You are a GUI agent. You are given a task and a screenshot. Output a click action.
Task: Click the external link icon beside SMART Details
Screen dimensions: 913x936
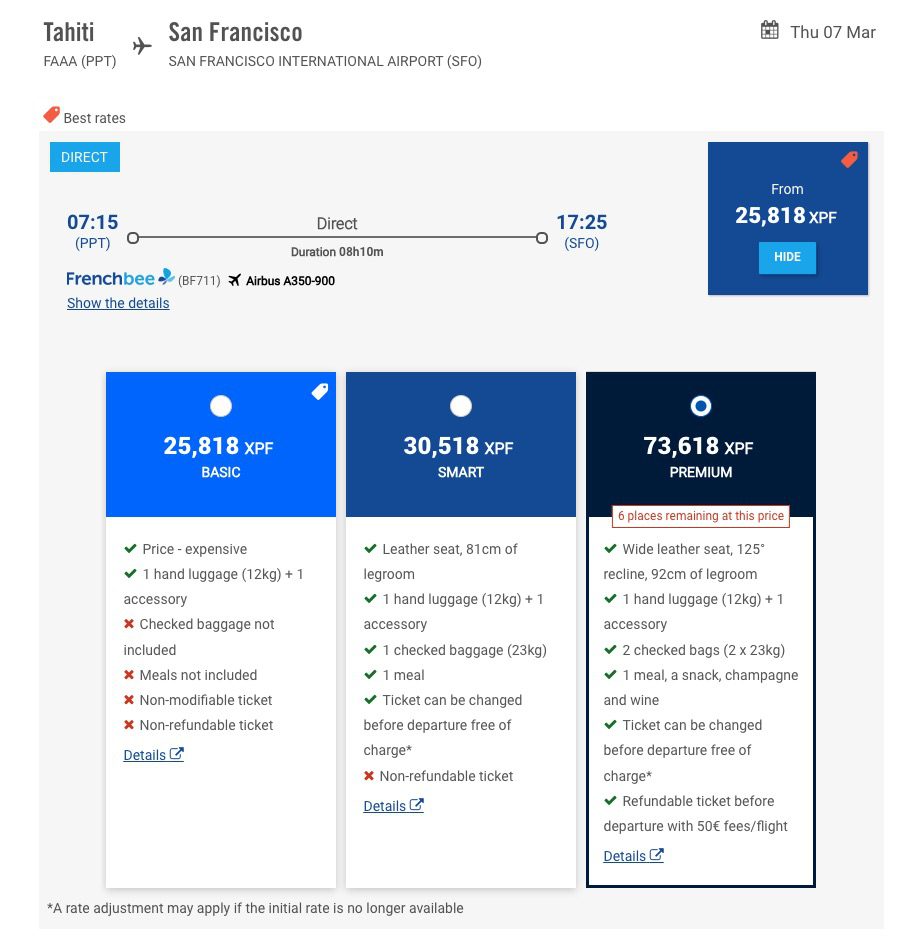tap(416, 805)
